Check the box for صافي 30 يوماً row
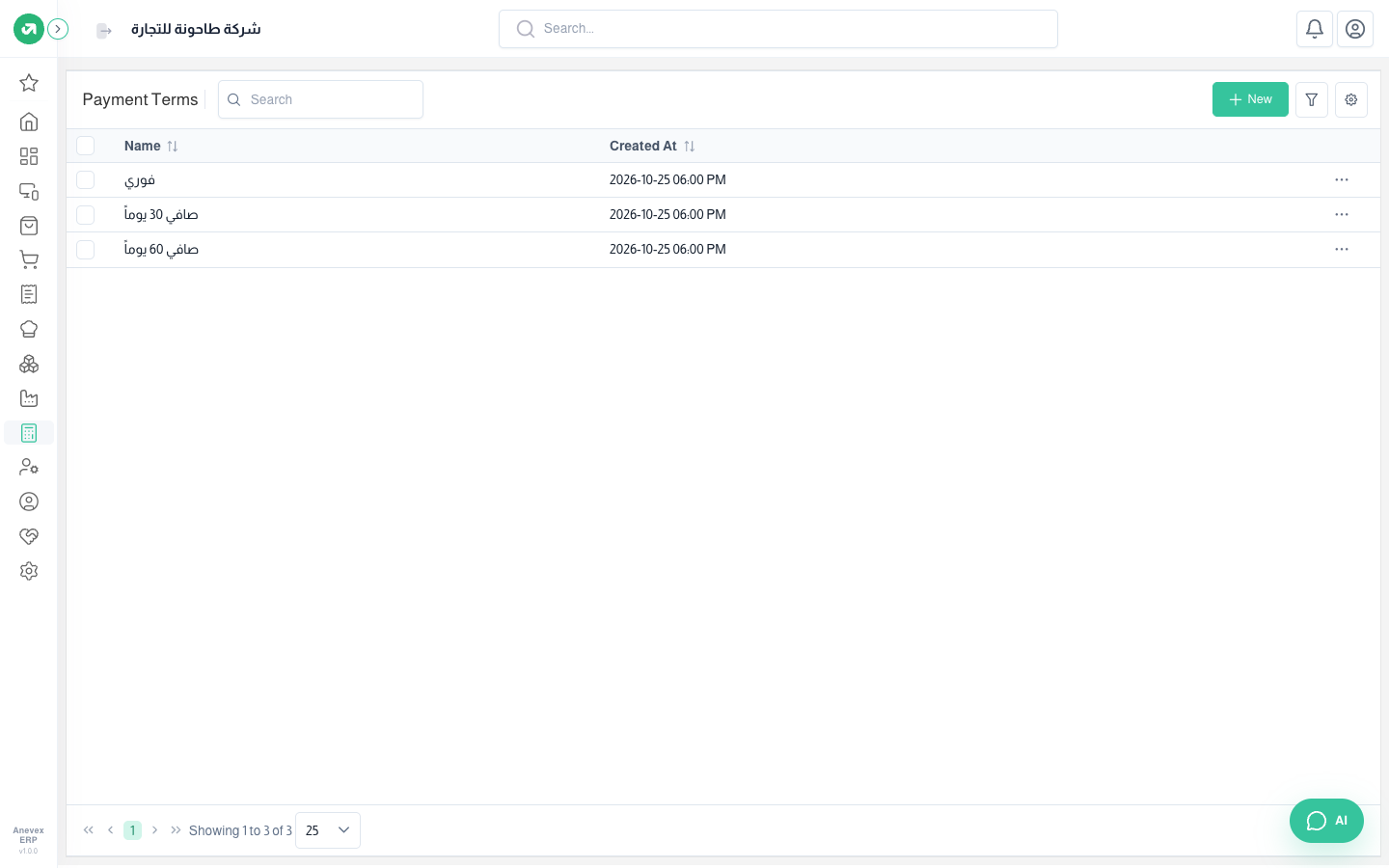1389x868 pixels. [x=86, y=215]
